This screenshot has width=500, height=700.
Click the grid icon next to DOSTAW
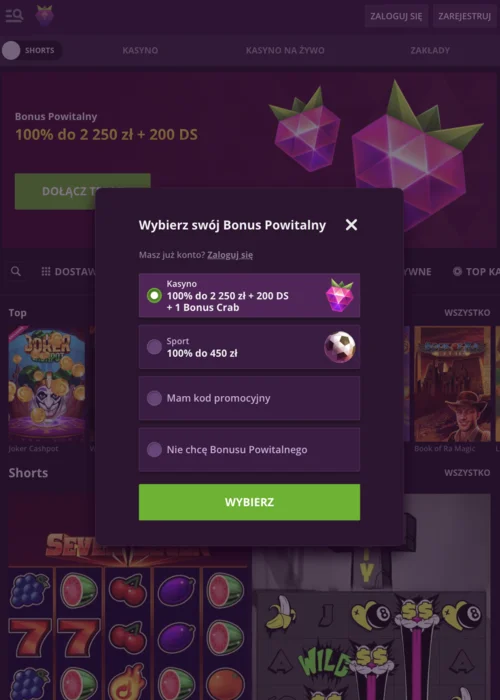click(x=46, y=271)
